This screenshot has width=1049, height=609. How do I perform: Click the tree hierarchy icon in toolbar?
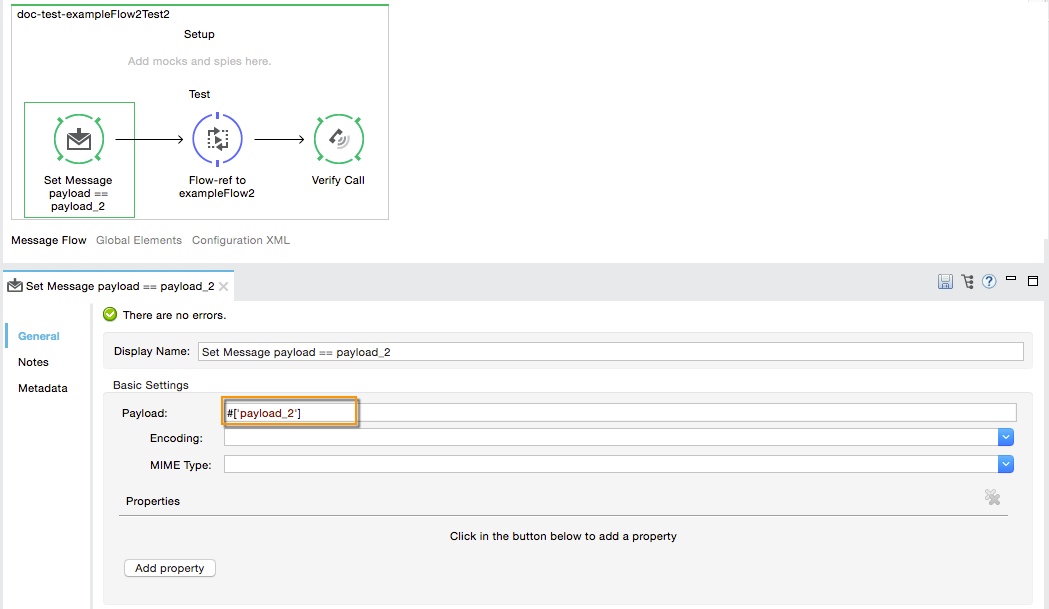point(967,282)
